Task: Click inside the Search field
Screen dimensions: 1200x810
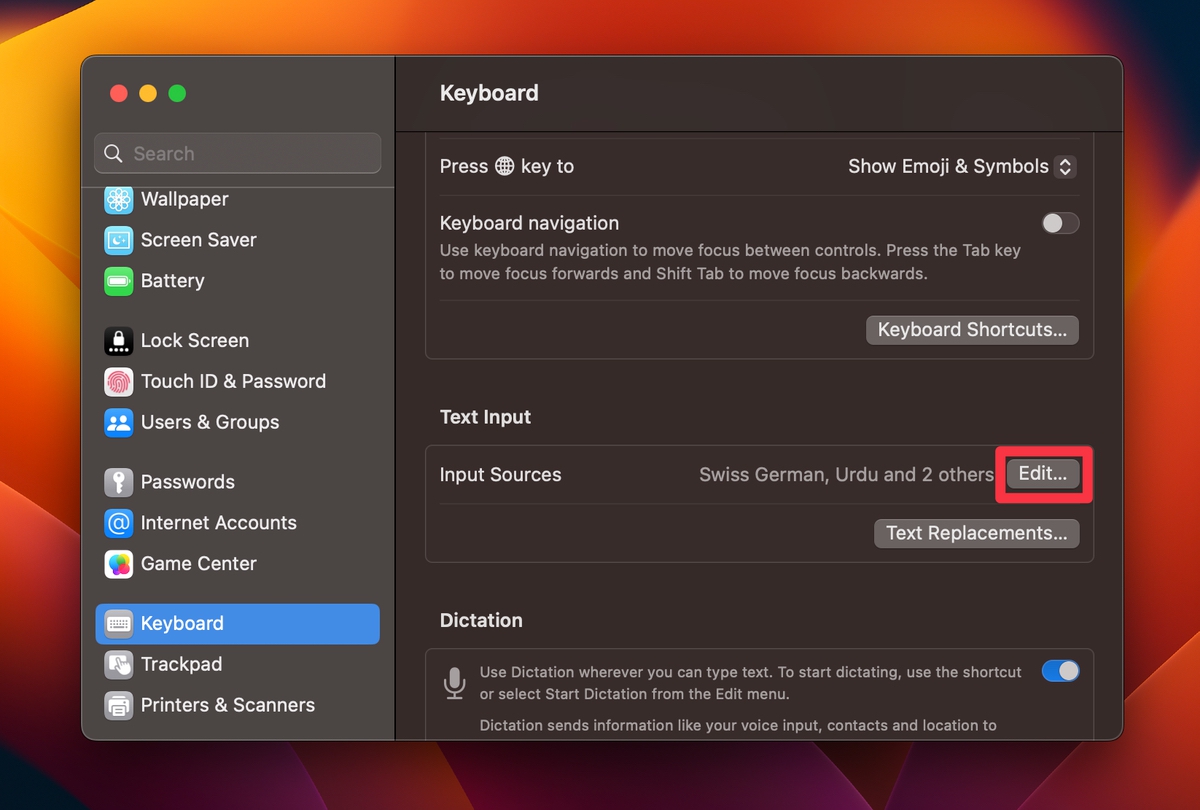Action: tap(237, 153)
